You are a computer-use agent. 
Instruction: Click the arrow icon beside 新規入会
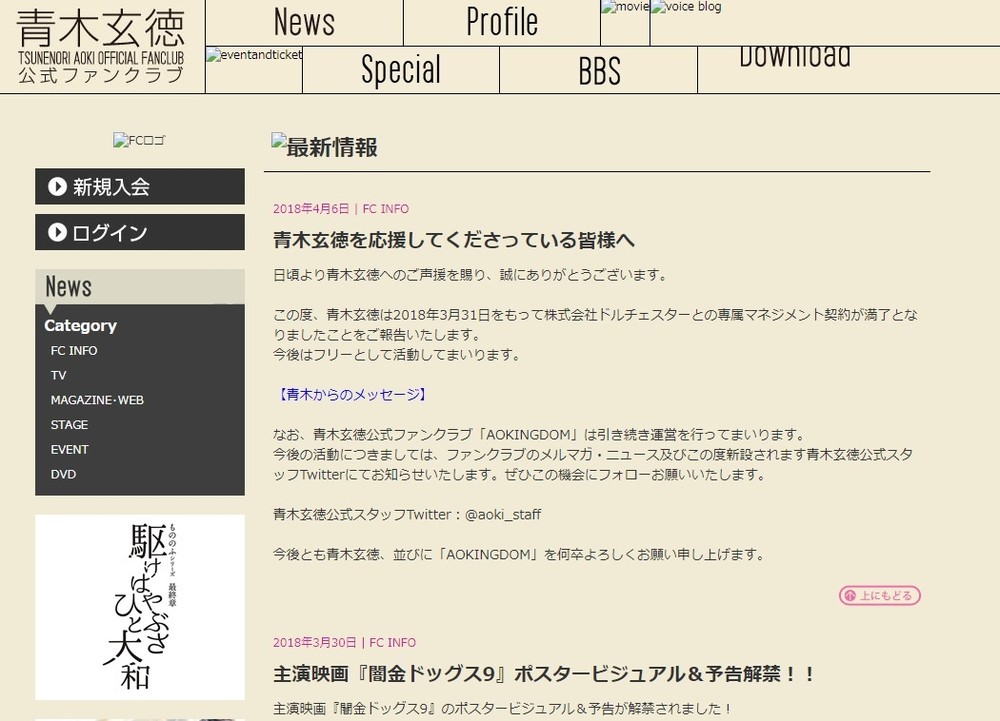click(57, 186)
